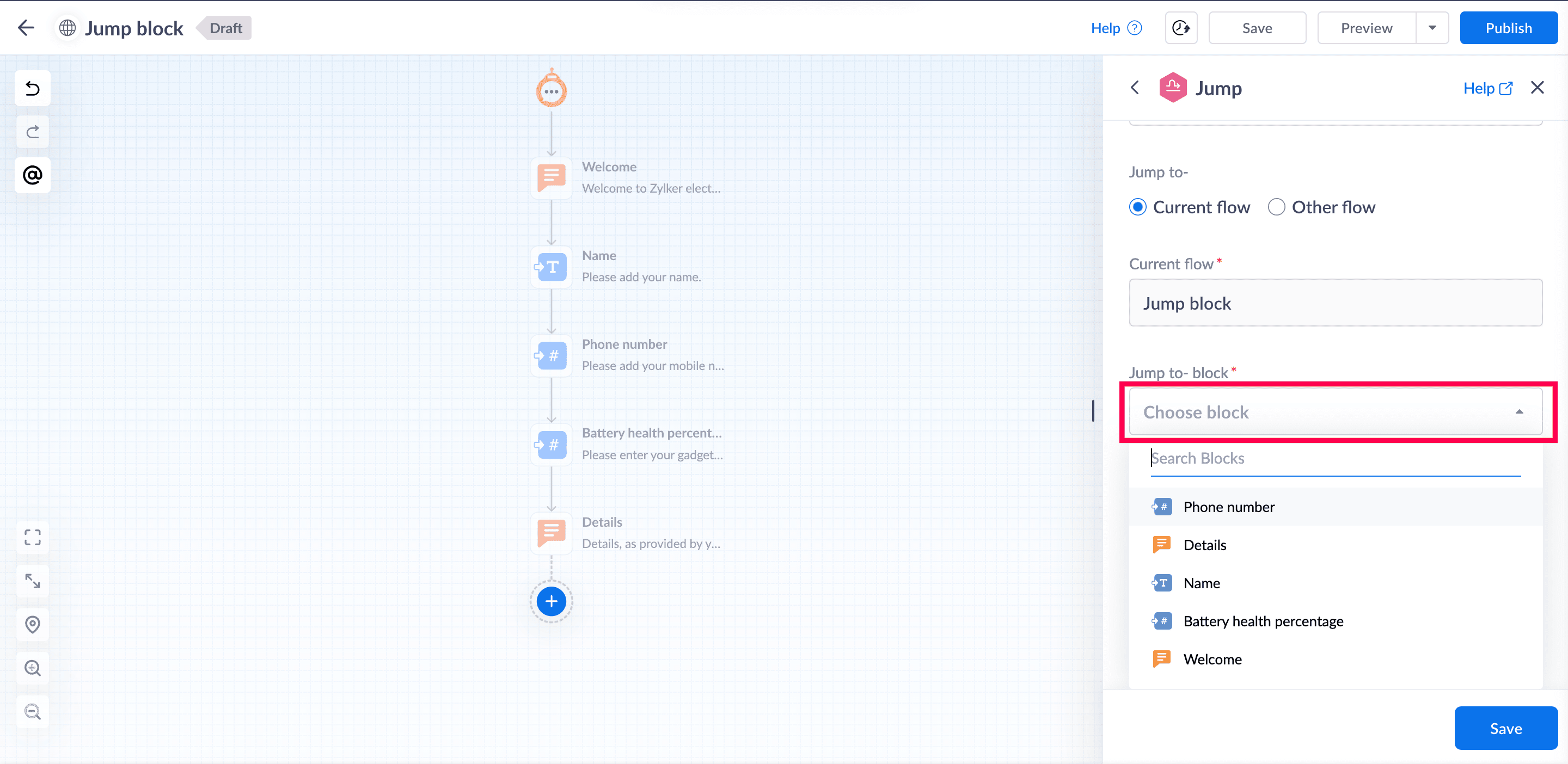Click the fit-to-screen frame icon
Viewport: 1568px width, 764px height.
point(32,537)
